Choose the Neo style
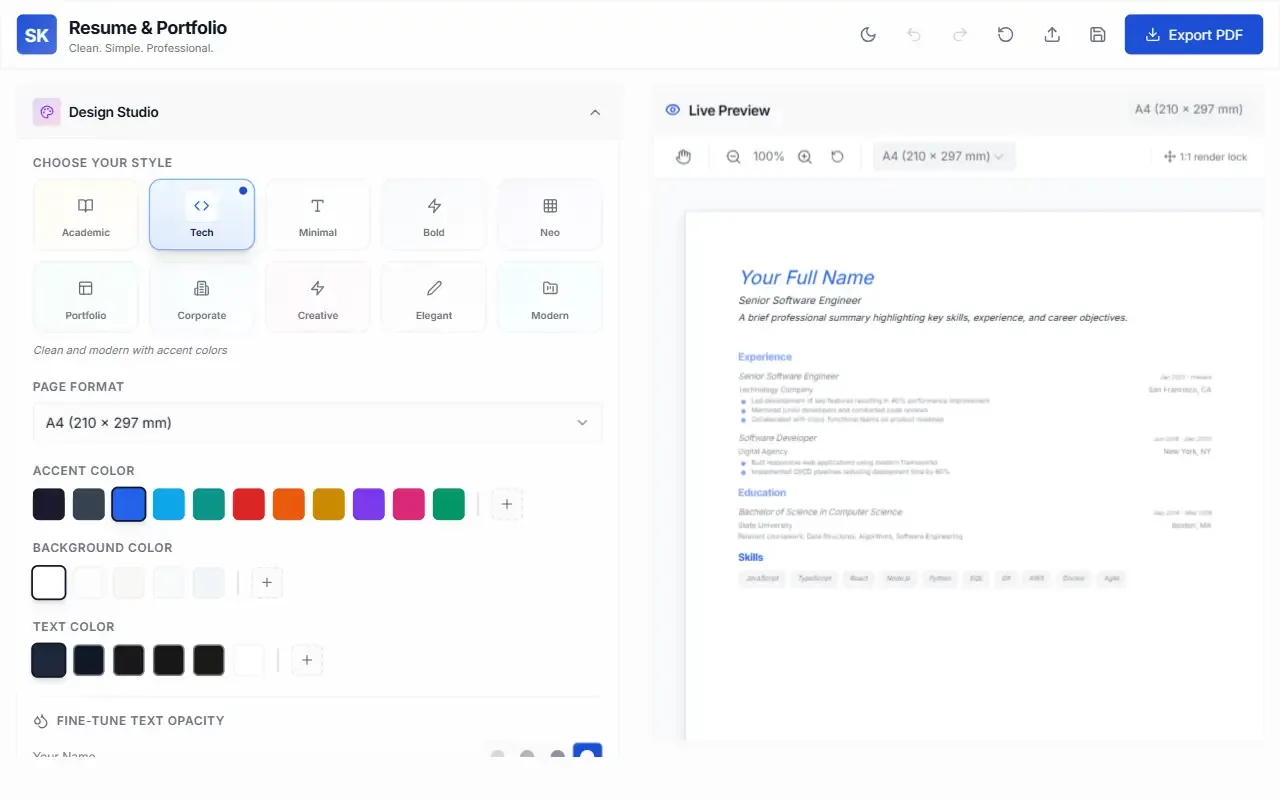Image resolution: width=1280 pixels, height=800 pixels. point(550,215)
